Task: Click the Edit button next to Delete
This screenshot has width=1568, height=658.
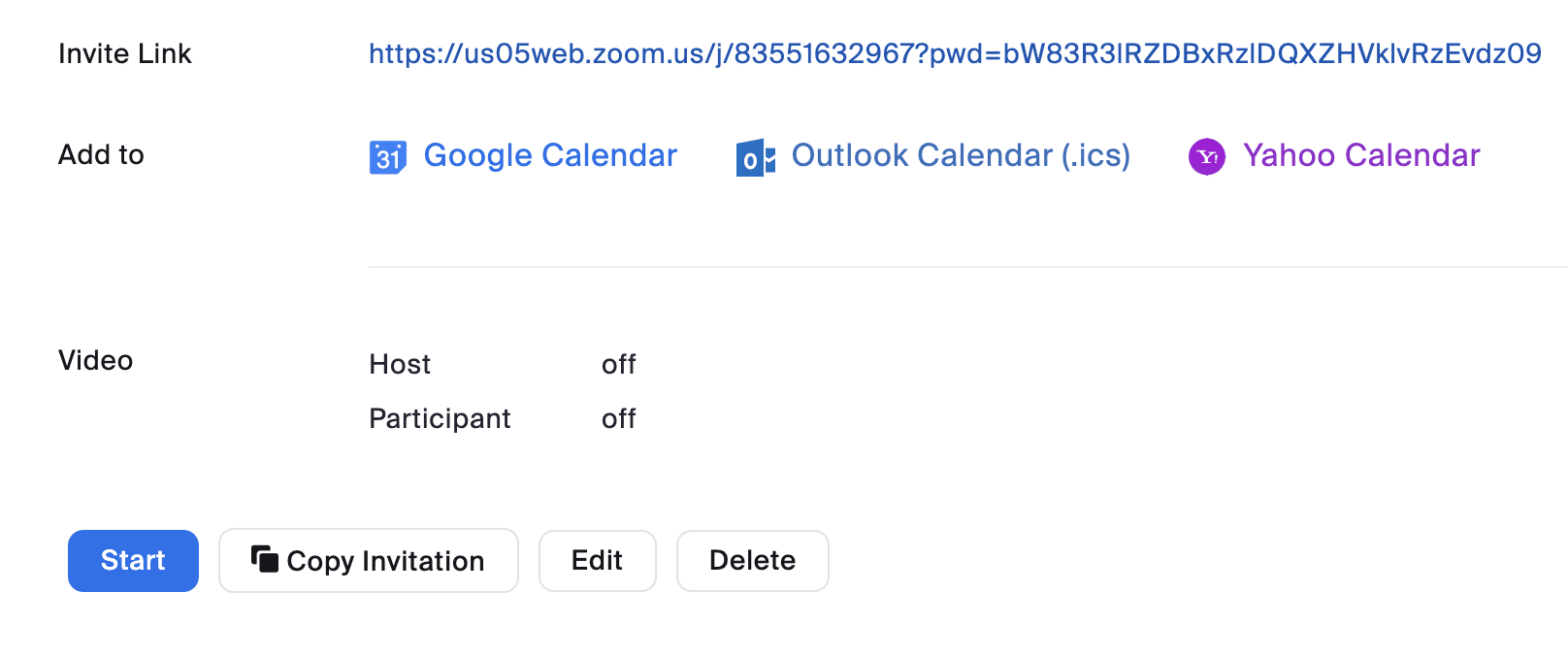Action: point(597,560)
